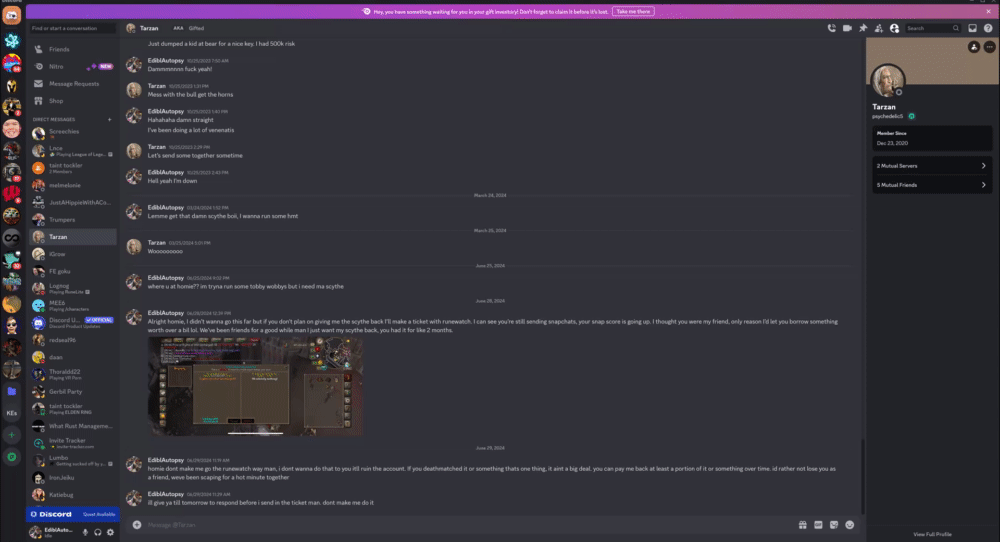Send a gift icon in chat box
This screenshot has height=542, width=1000.
(x=802, y=525)
